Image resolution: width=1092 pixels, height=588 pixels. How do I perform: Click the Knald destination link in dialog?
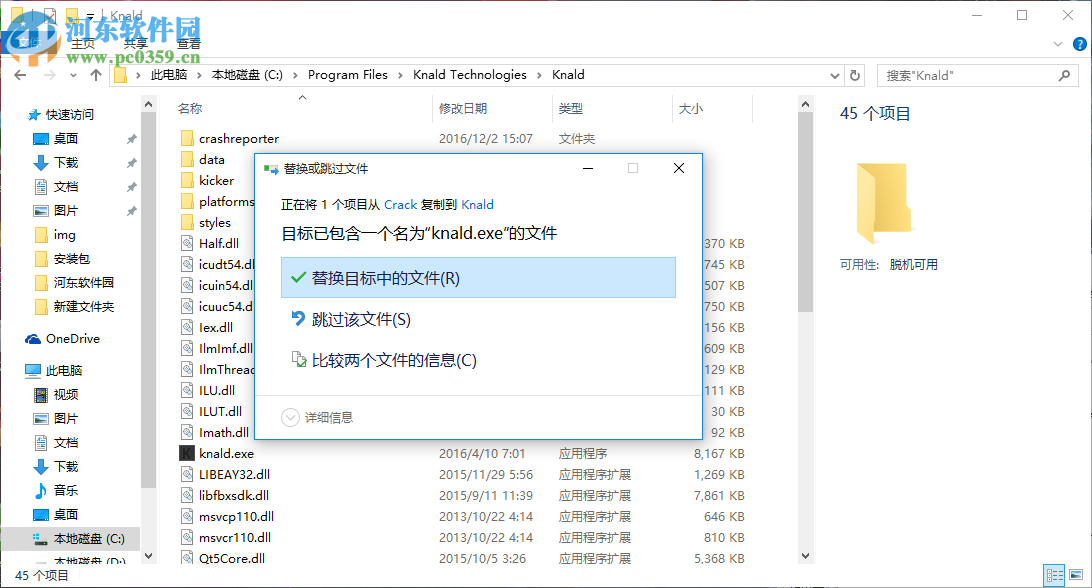pyautogui.click(x=477, y=204)
